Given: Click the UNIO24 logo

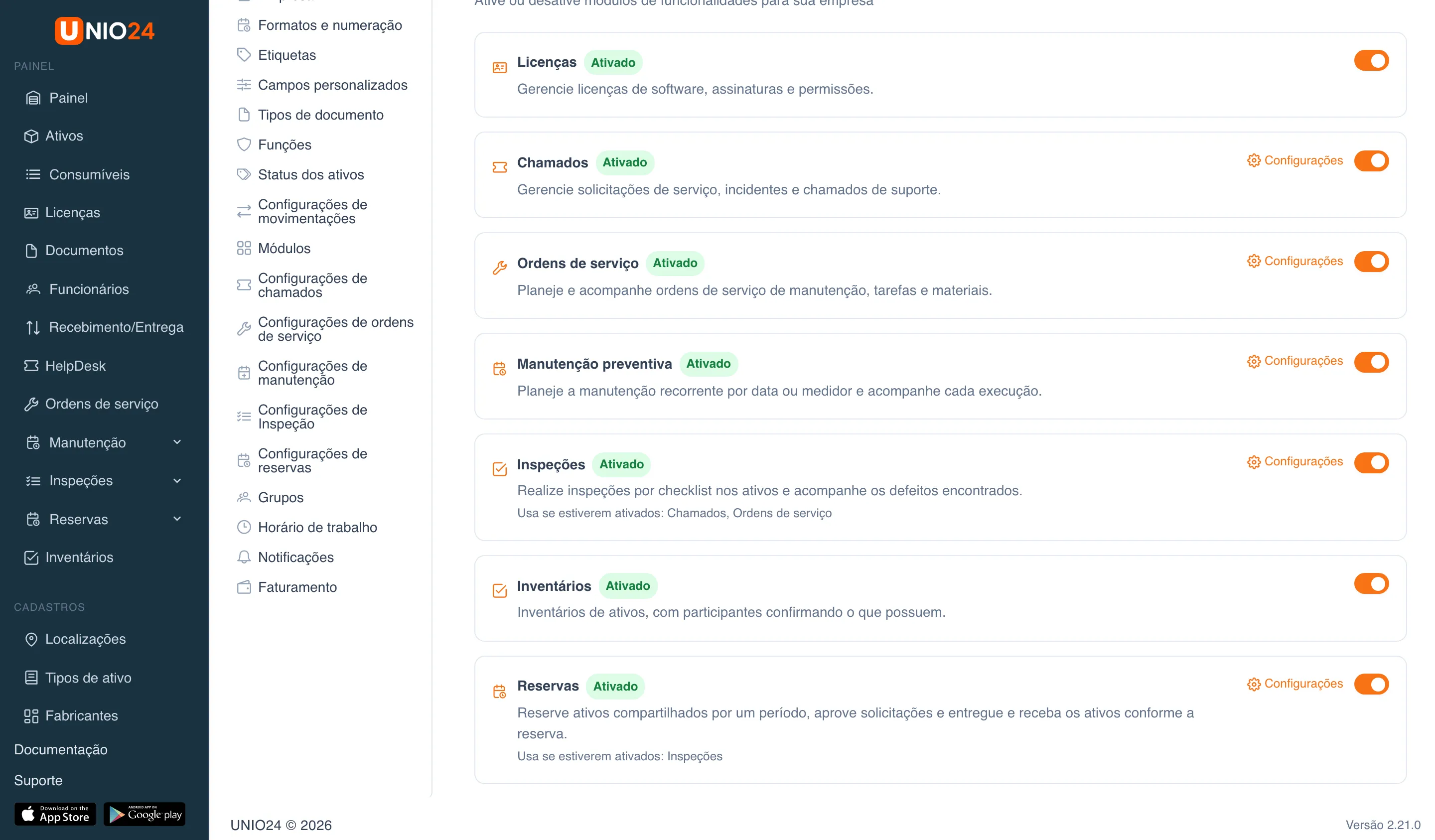Looking at the screenshot, I should (x=104, y=30).
